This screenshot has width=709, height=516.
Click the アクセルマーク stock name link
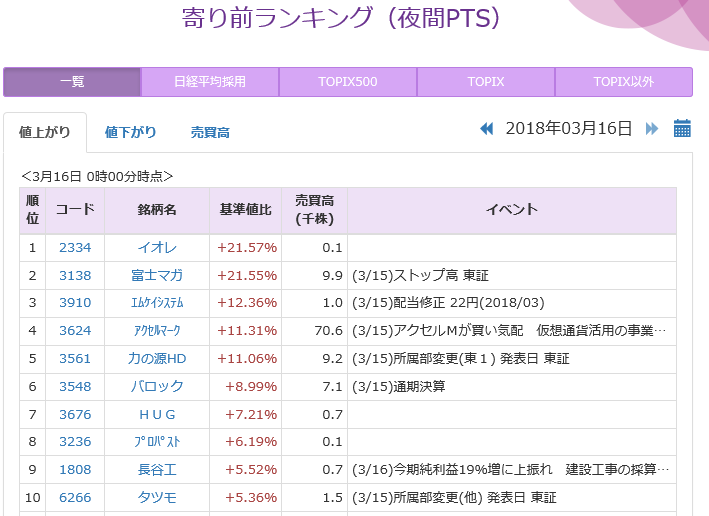pos(157,331)
